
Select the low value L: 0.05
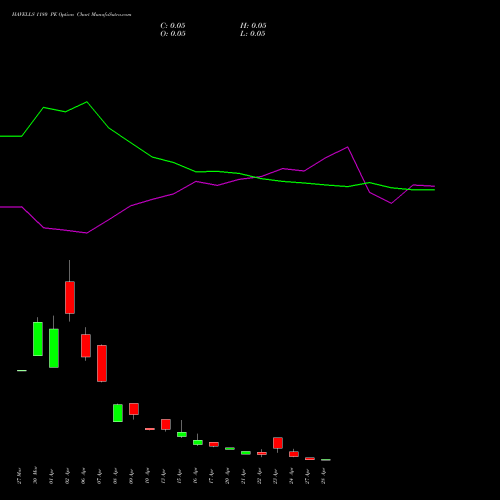(253, 34)
